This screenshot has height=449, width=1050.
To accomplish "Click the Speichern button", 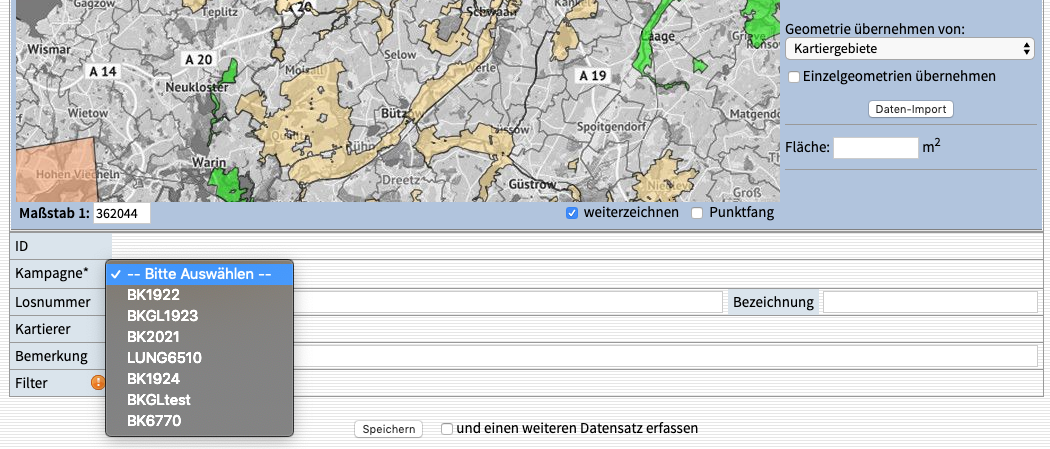I will 388,430.
